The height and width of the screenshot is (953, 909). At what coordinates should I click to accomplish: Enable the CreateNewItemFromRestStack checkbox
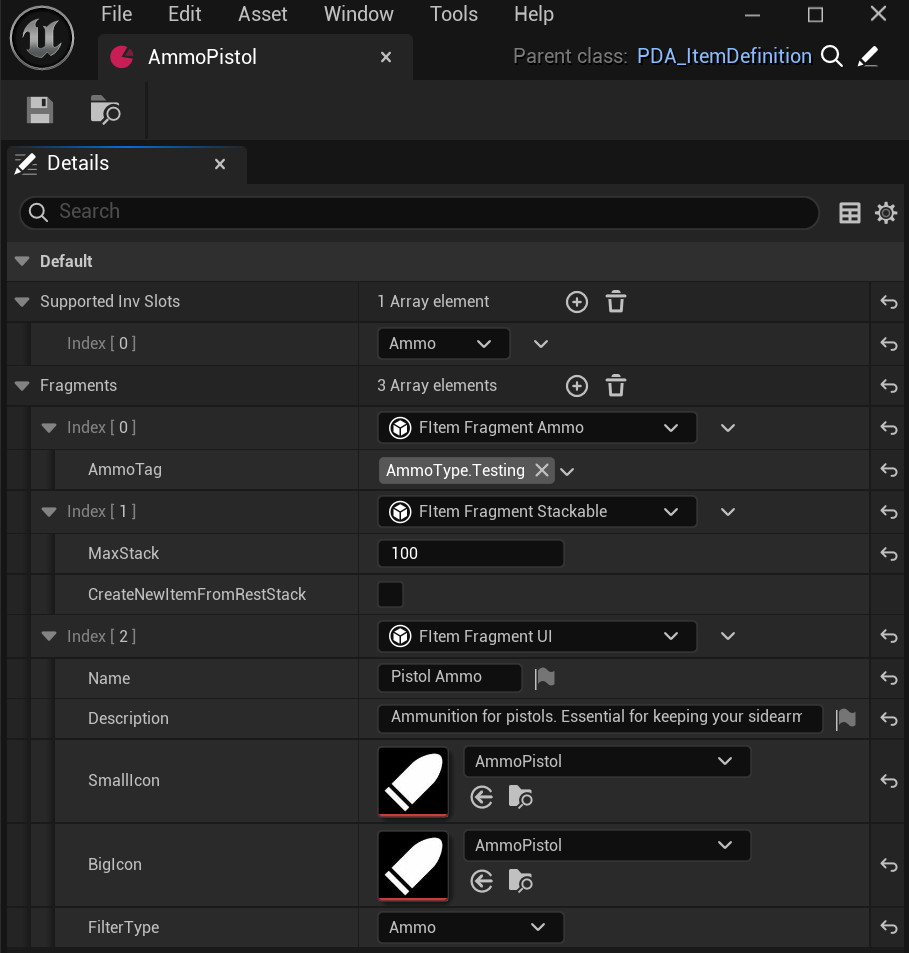pos(391,595)
